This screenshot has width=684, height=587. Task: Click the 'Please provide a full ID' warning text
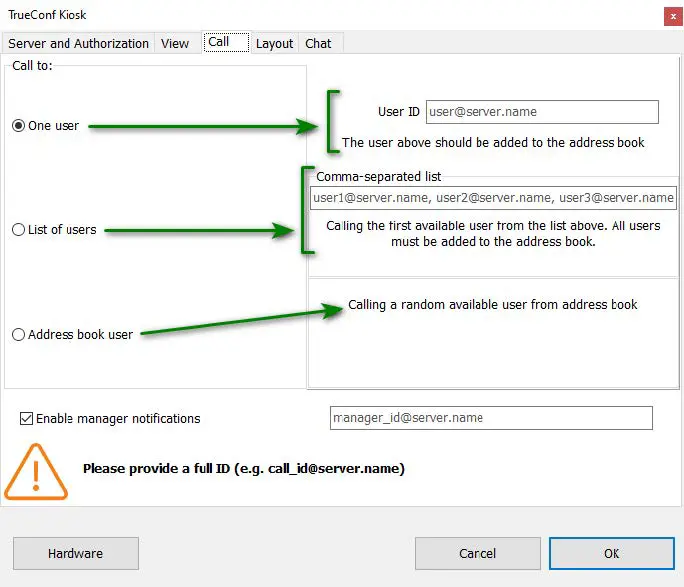click(244, 468)
